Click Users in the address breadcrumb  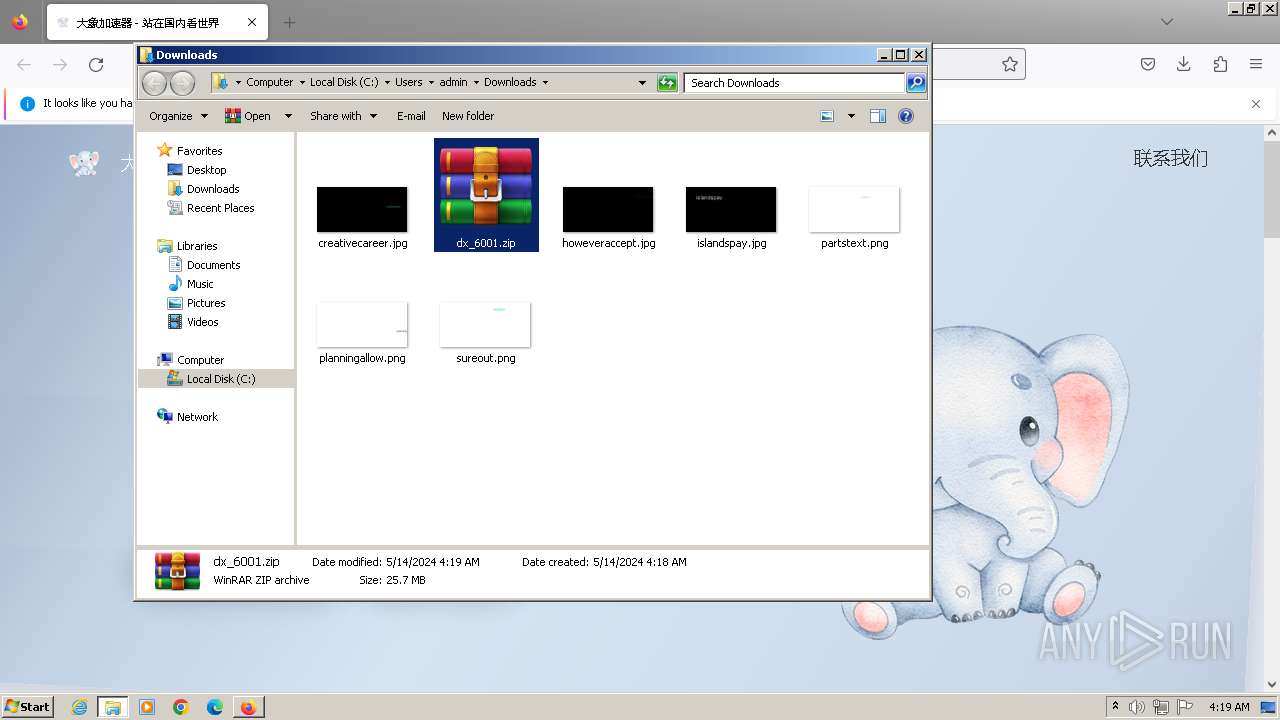408,82
